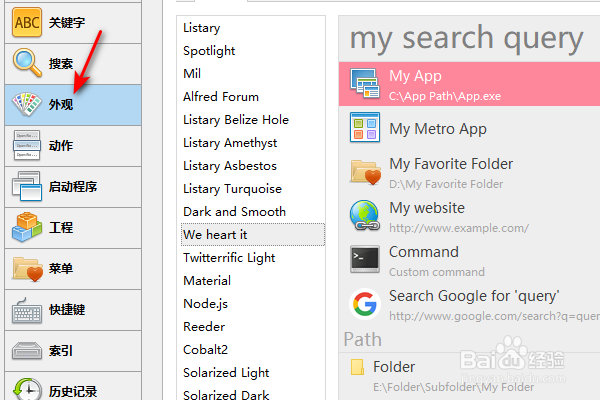Screen dimensions: 600x400
Task: Choose the Alfred Forum theme
Action: pyautogui.click(x=253, y=97)
